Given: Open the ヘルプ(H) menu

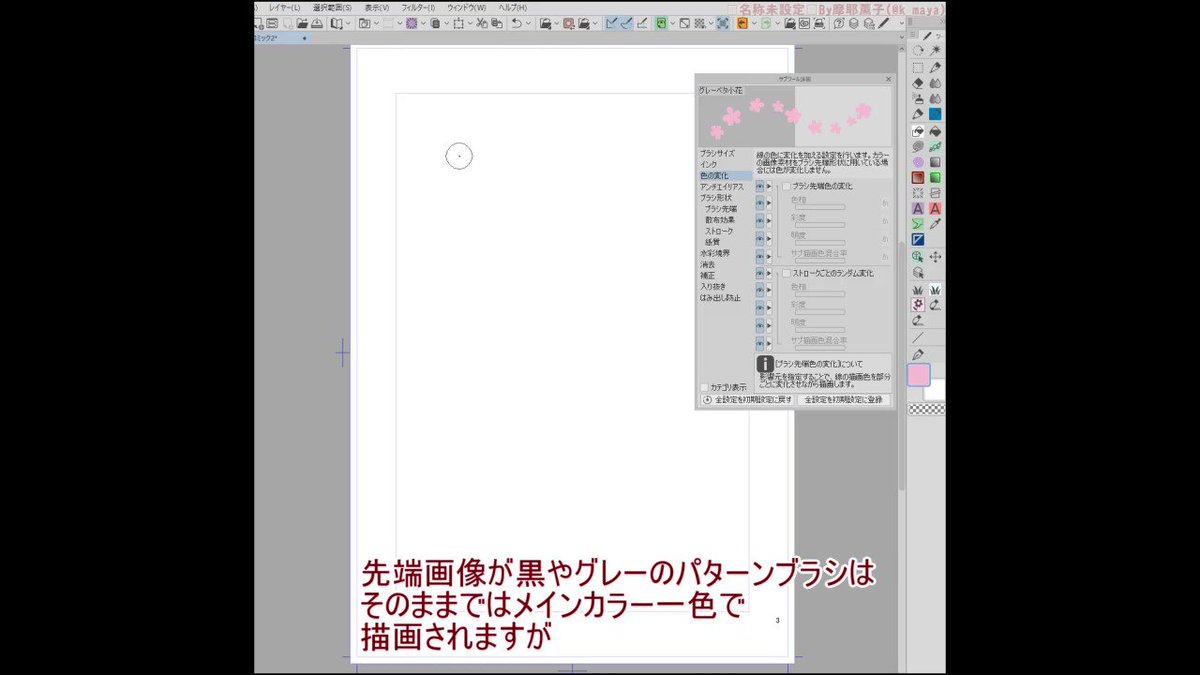Looking at the screenshot, I should (x=514, y=7).
